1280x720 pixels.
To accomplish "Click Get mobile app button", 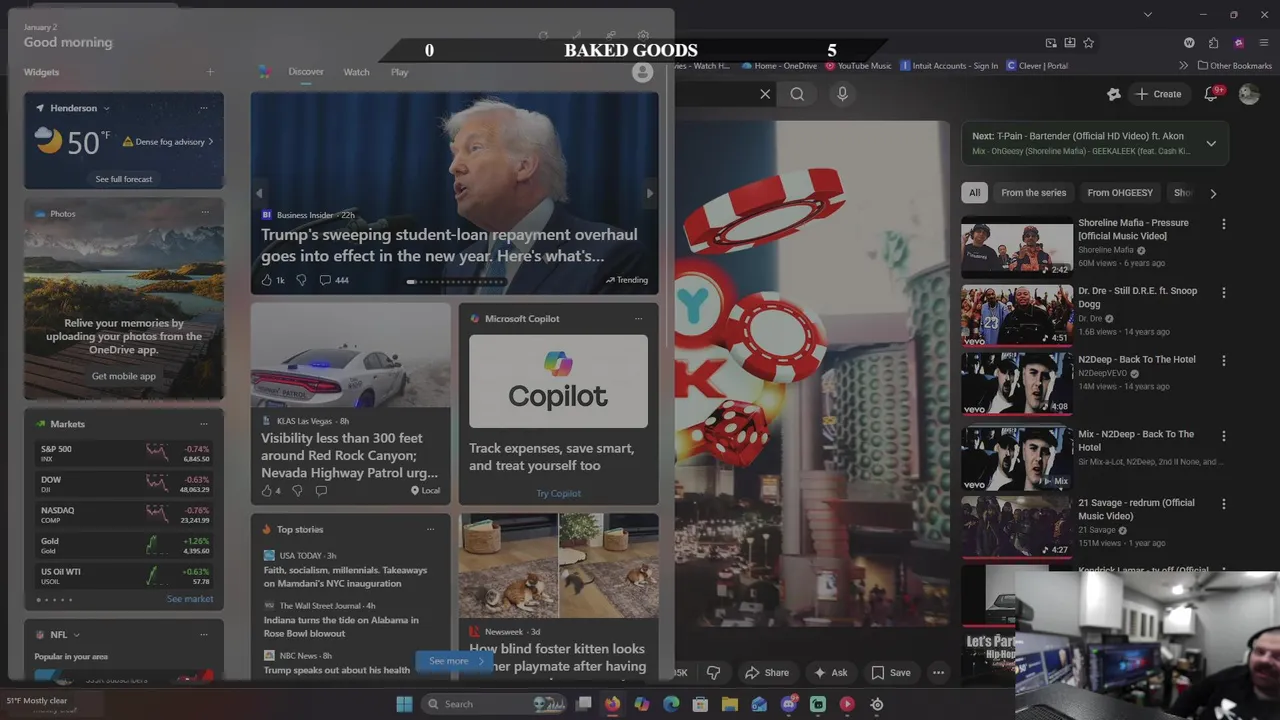I will (124, 376).
